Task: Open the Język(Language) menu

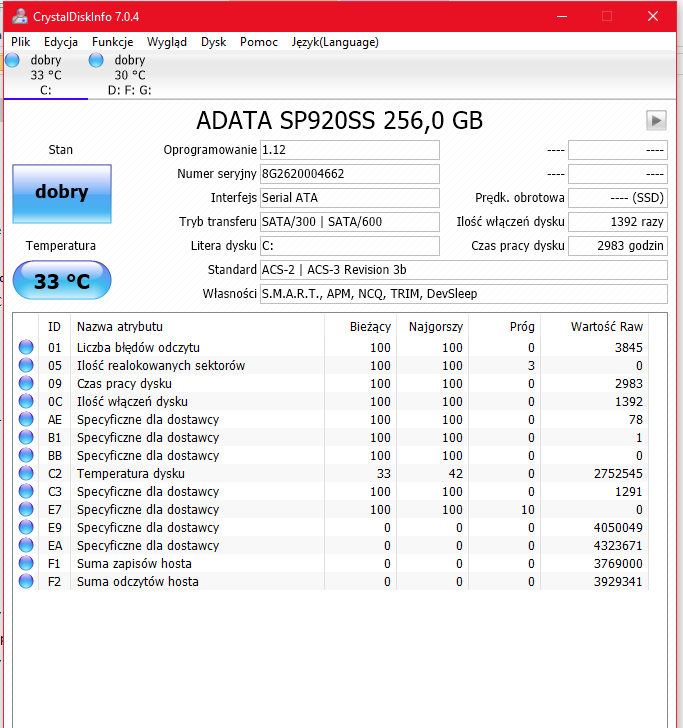Action: [335, 42]
